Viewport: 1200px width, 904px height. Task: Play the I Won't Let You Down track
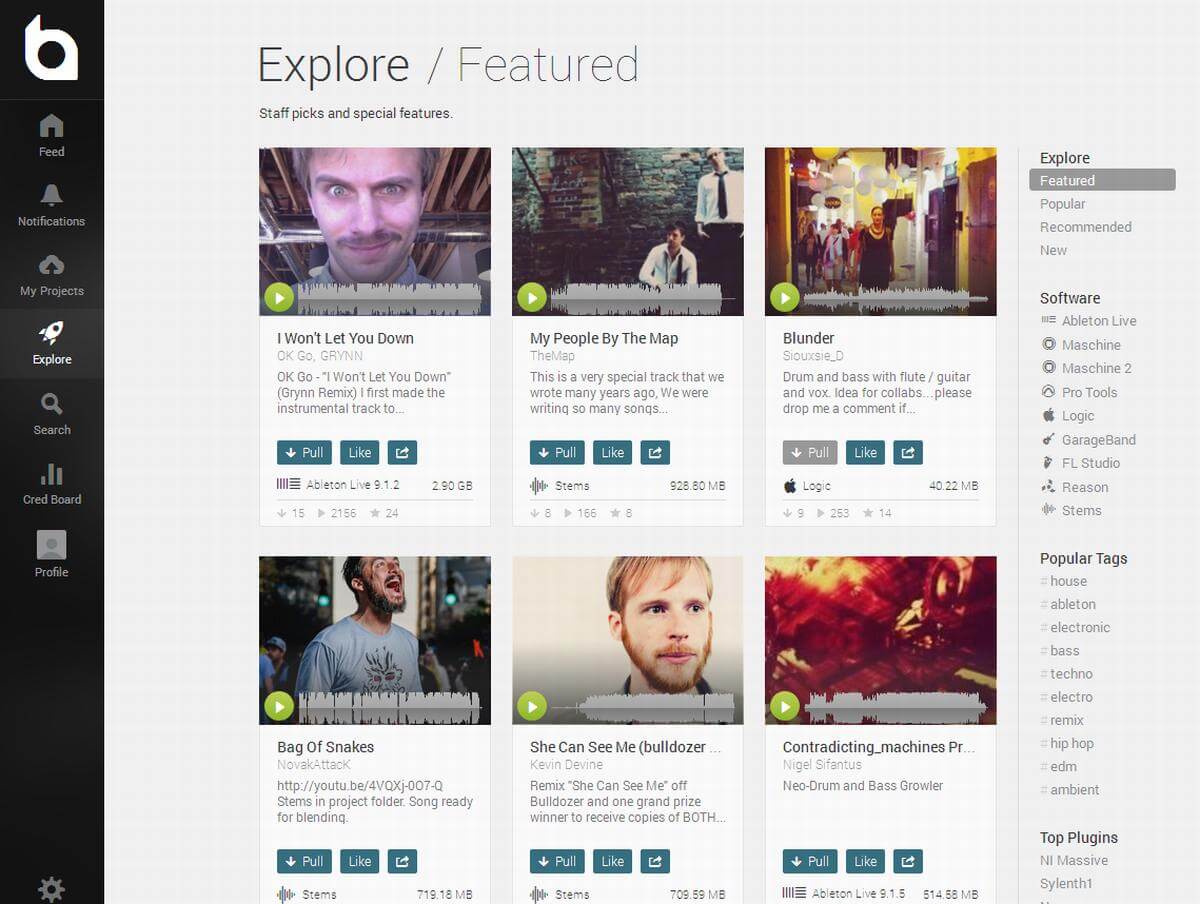point(279,297)
